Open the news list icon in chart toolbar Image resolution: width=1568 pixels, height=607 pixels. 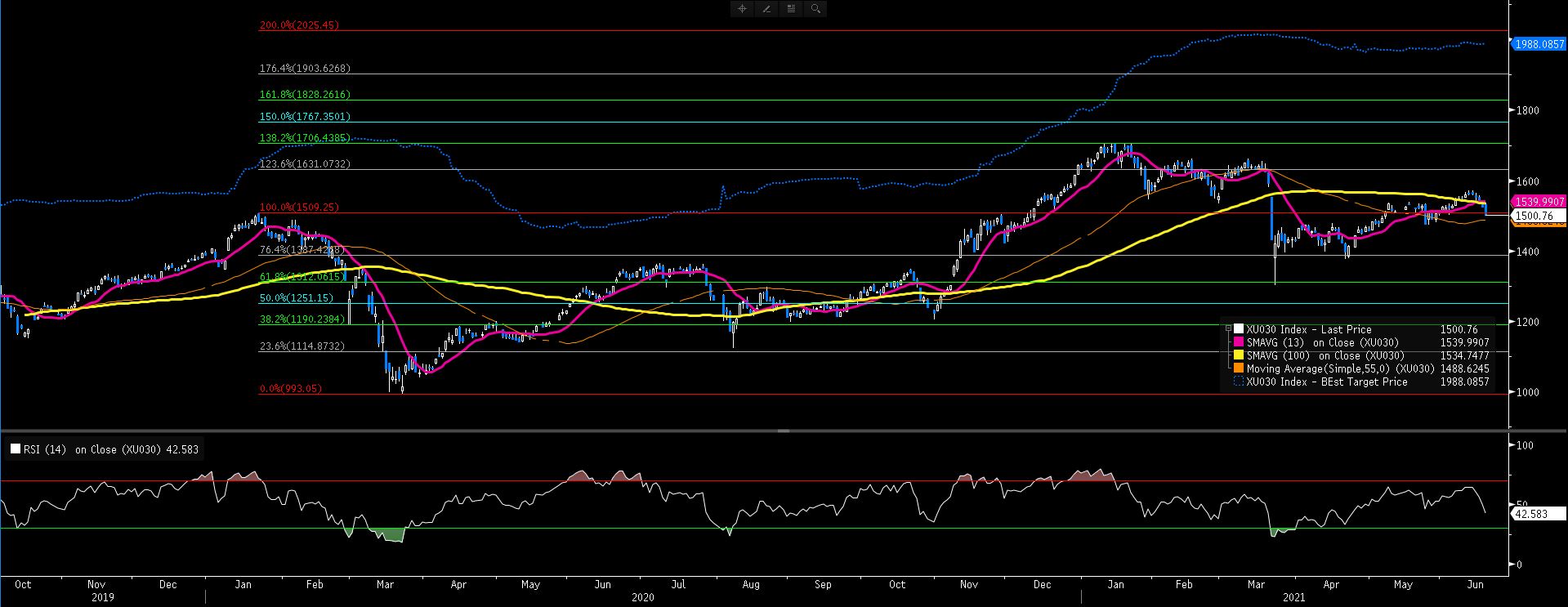pos(791,9)
